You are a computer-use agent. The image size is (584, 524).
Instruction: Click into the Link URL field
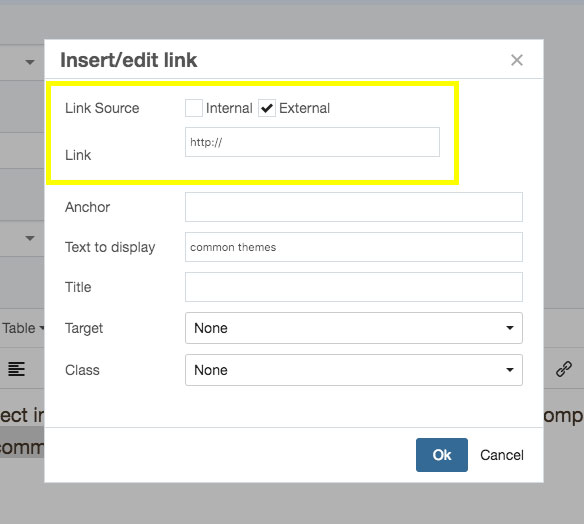[312, 142]
